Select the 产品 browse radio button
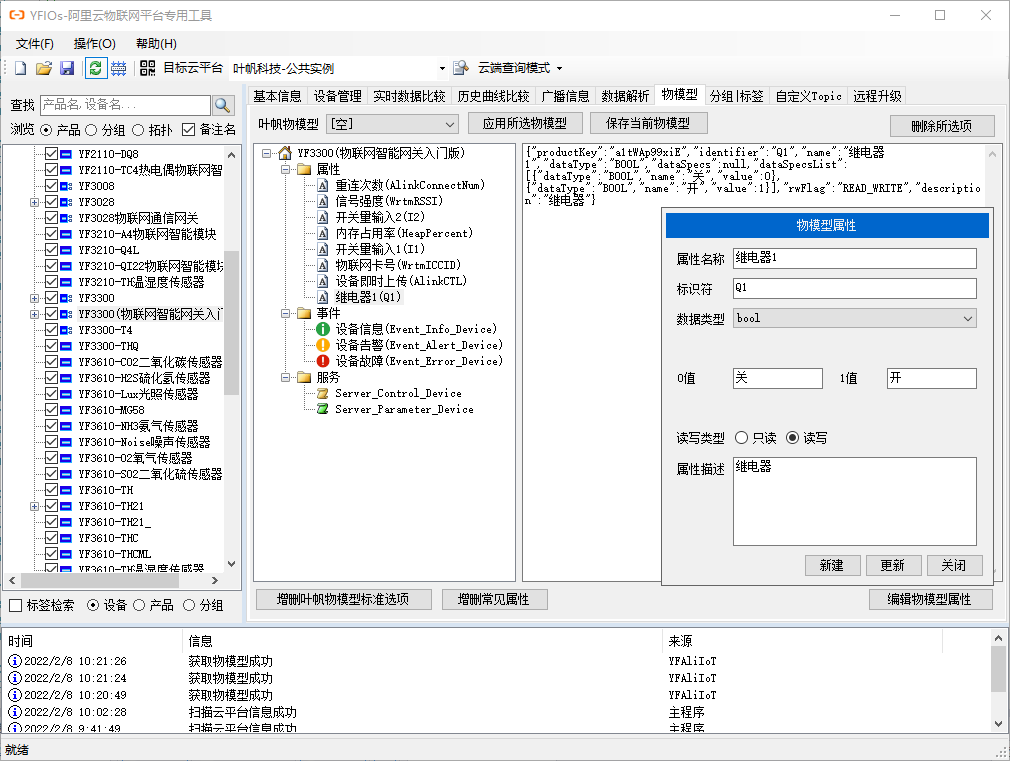Screen dimensions: 1010x761 tap(46, 130)
